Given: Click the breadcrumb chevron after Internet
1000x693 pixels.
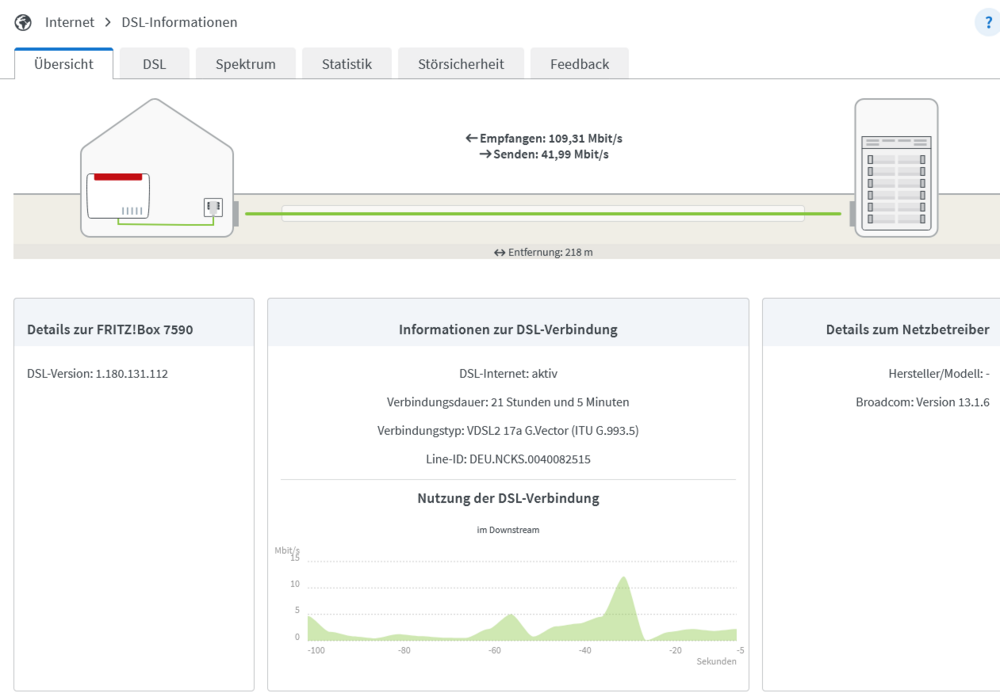Looking at the screenshot, I should click(108, 22).
